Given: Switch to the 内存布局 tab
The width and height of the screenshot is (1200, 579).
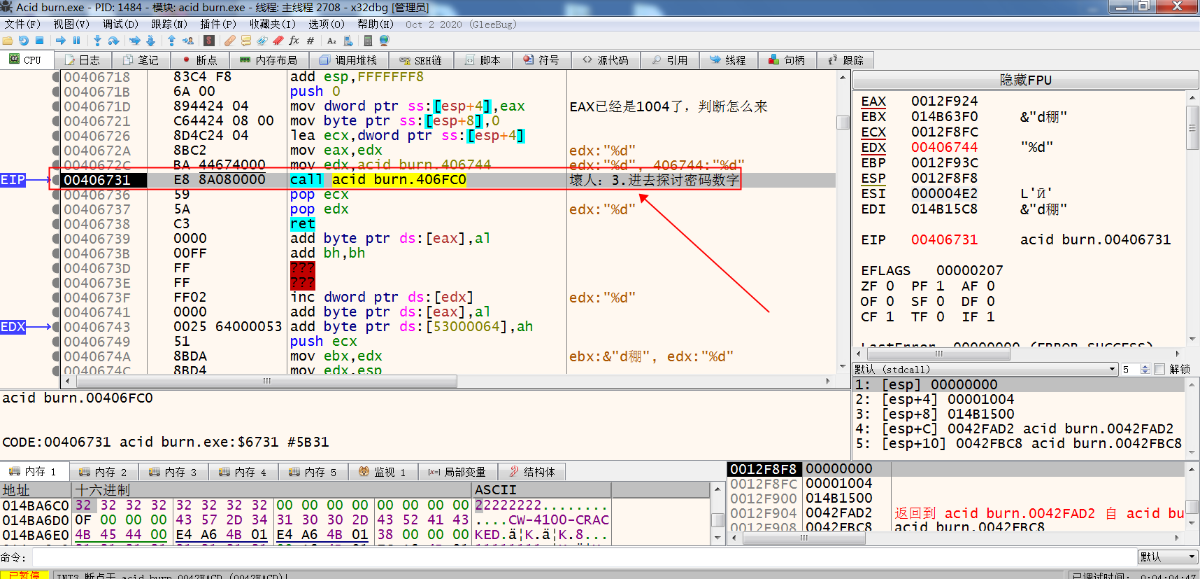Looking at the screenshot, I should (x=269, y=60).
